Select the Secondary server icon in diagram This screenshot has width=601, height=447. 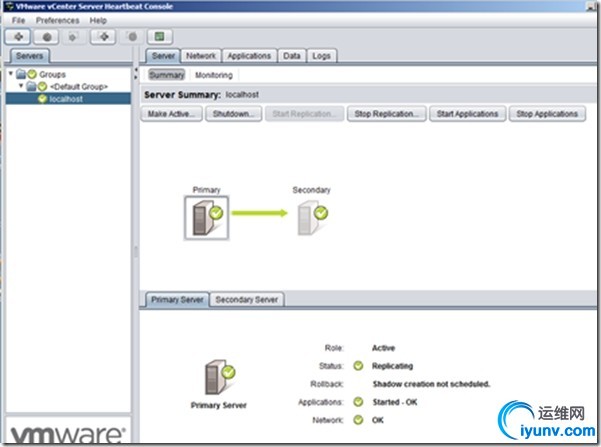pos(312,219)
